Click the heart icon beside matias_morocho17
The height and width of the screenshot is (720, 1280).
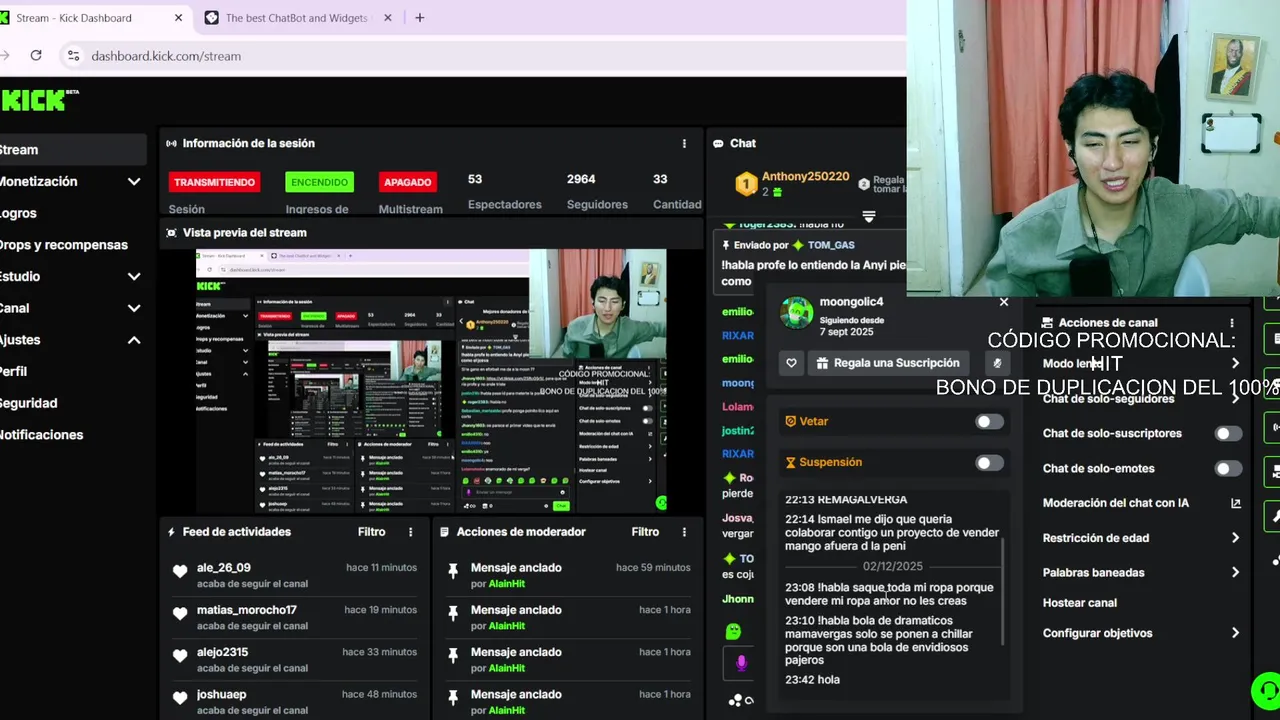click(x=180, y=614)
